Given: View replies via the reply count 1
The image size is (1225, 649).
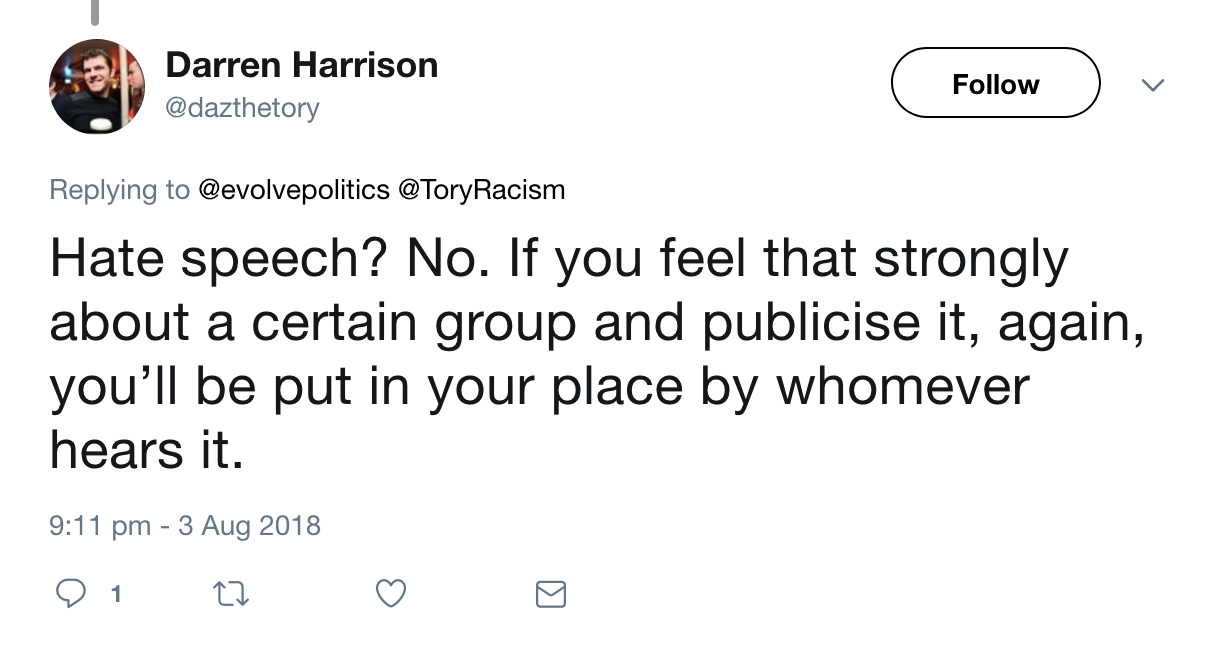Looking at the screenshot, I should pos(116,595).
